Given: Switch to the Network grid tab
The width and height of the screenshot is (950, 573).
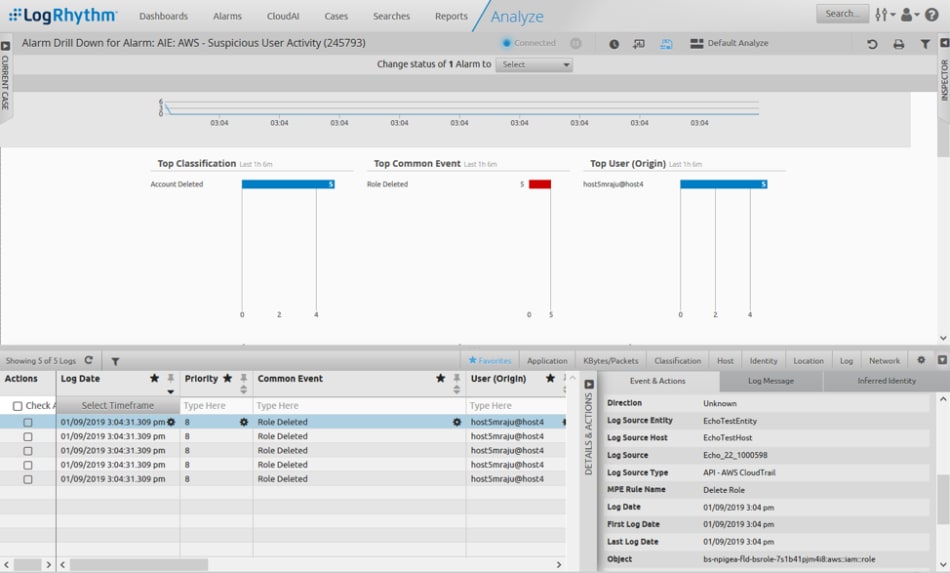Looking at the screenshot, I should tap(884, 360).
